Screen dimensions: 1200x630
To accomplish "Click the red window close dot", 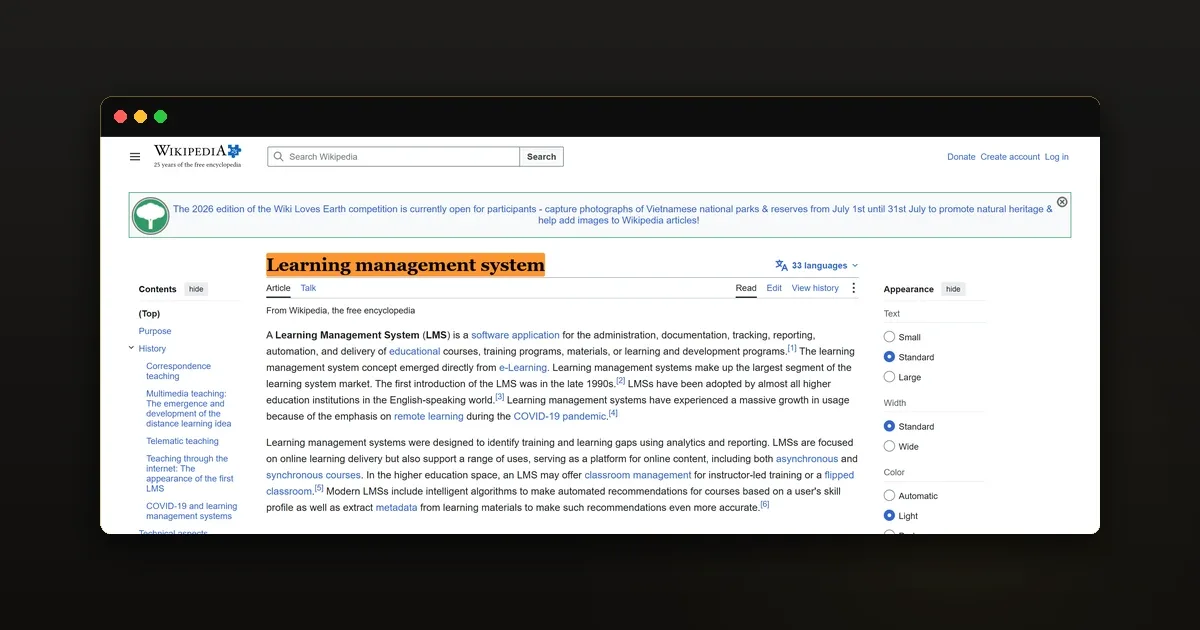I will (x=120, y=117).
